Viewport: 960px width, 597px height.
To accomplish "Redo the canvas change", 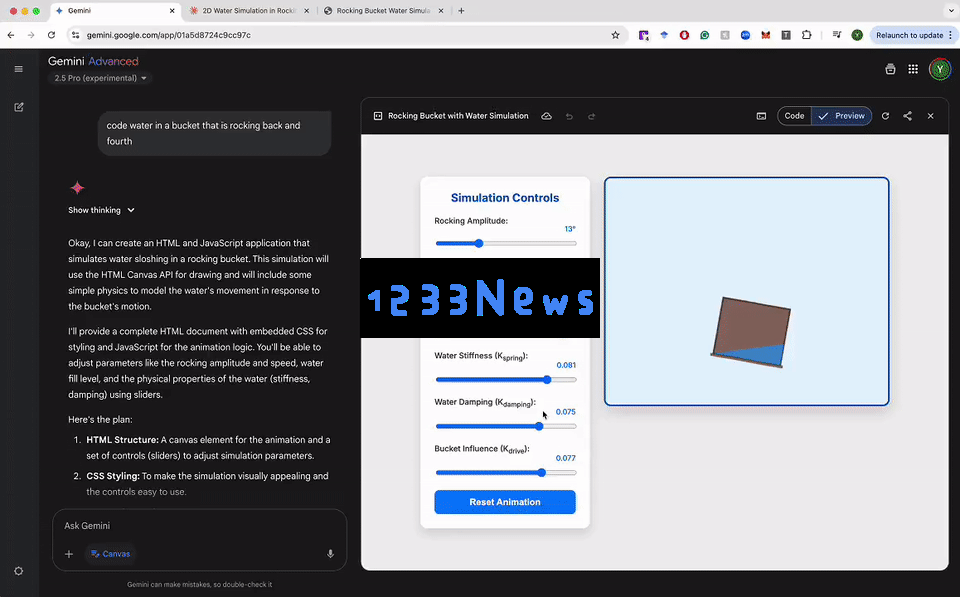I will pos(591,116).
